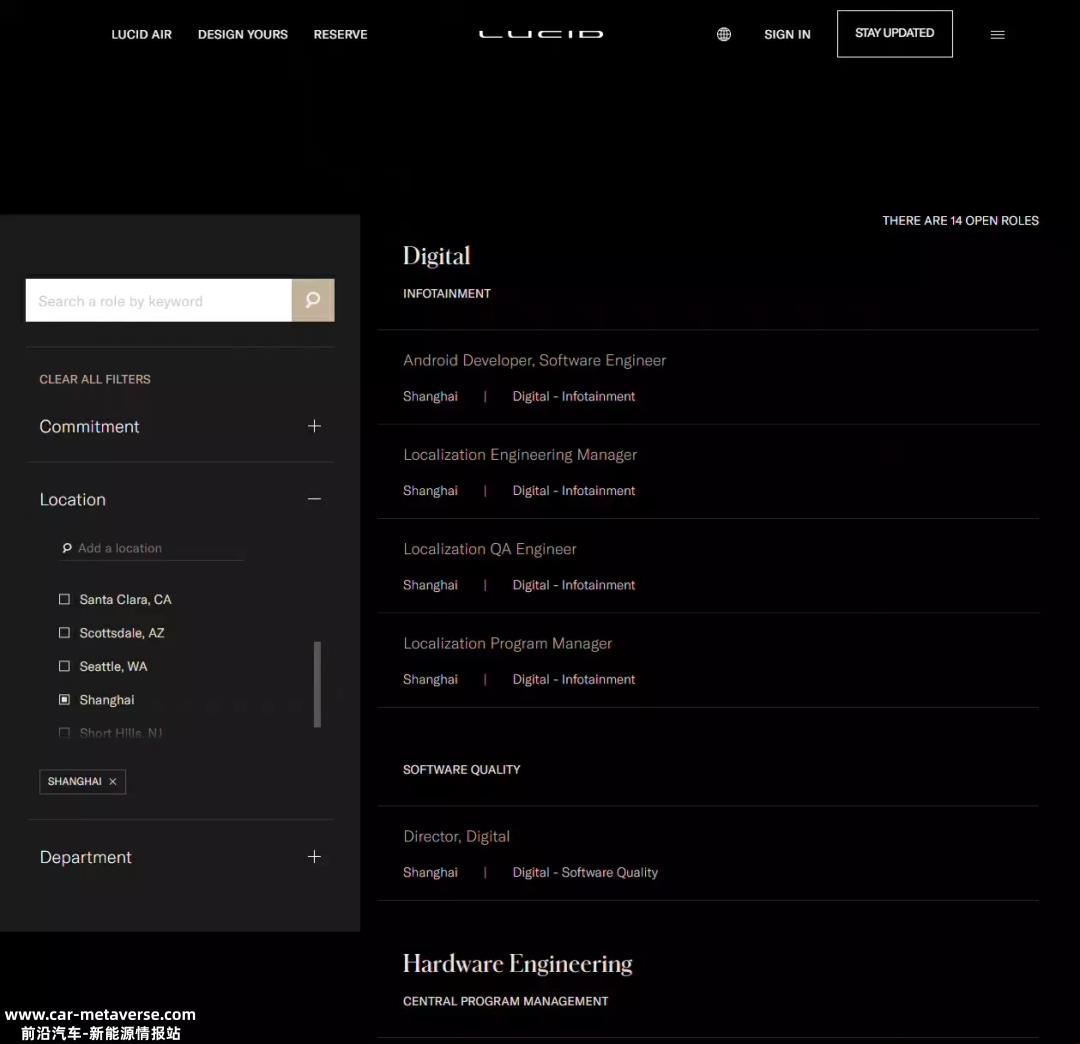Click Shanghai under Director, Digital

click(430, 873)
